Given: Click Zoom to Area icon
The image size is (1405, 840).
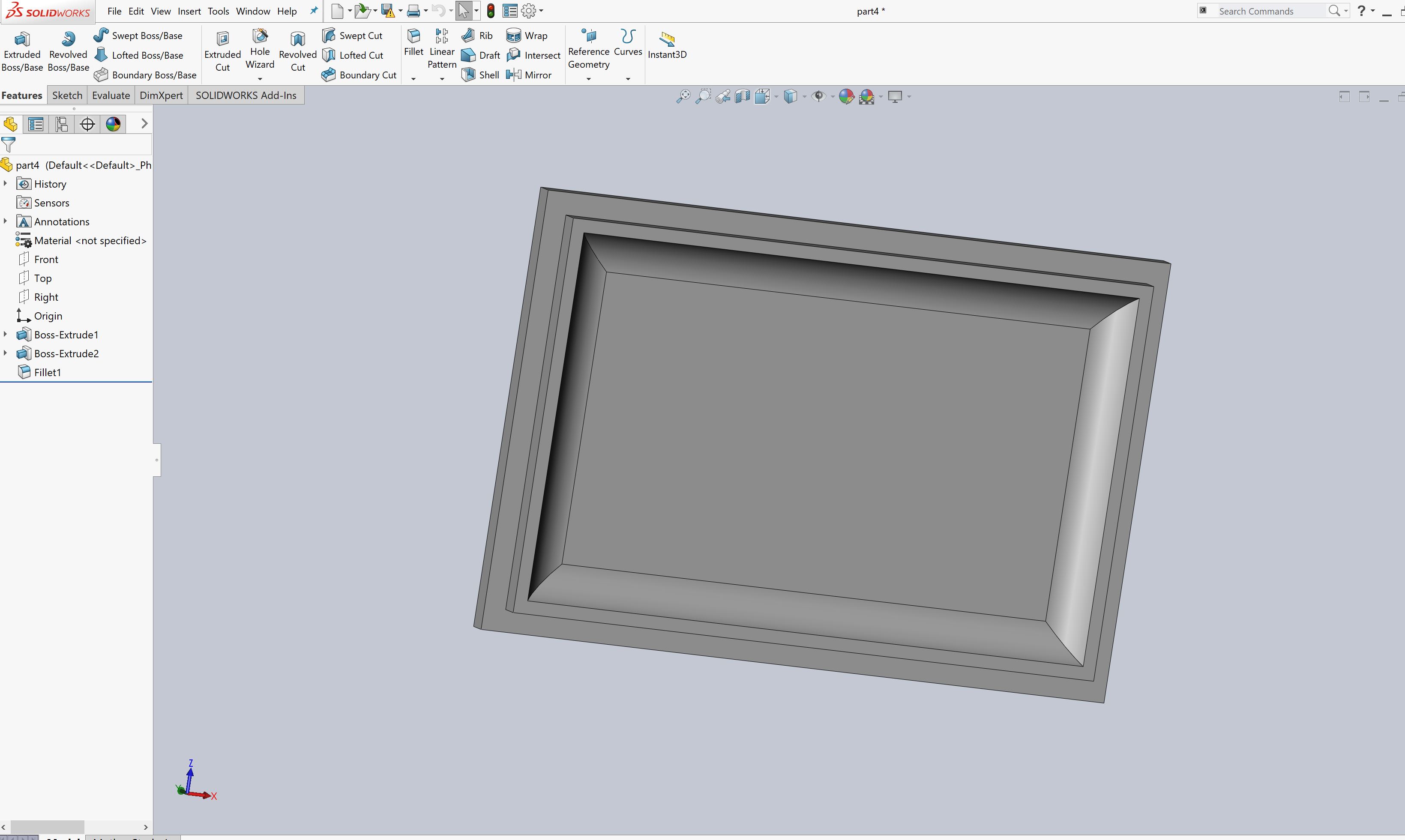Looking at the screenshot, I should click(703, 96).
